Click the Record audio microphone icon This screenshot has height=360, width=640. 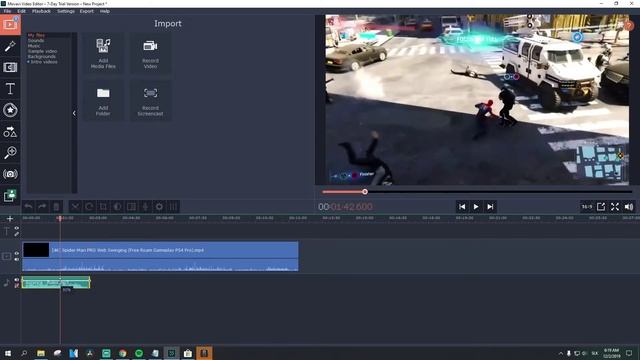click(x=145, y=207)
